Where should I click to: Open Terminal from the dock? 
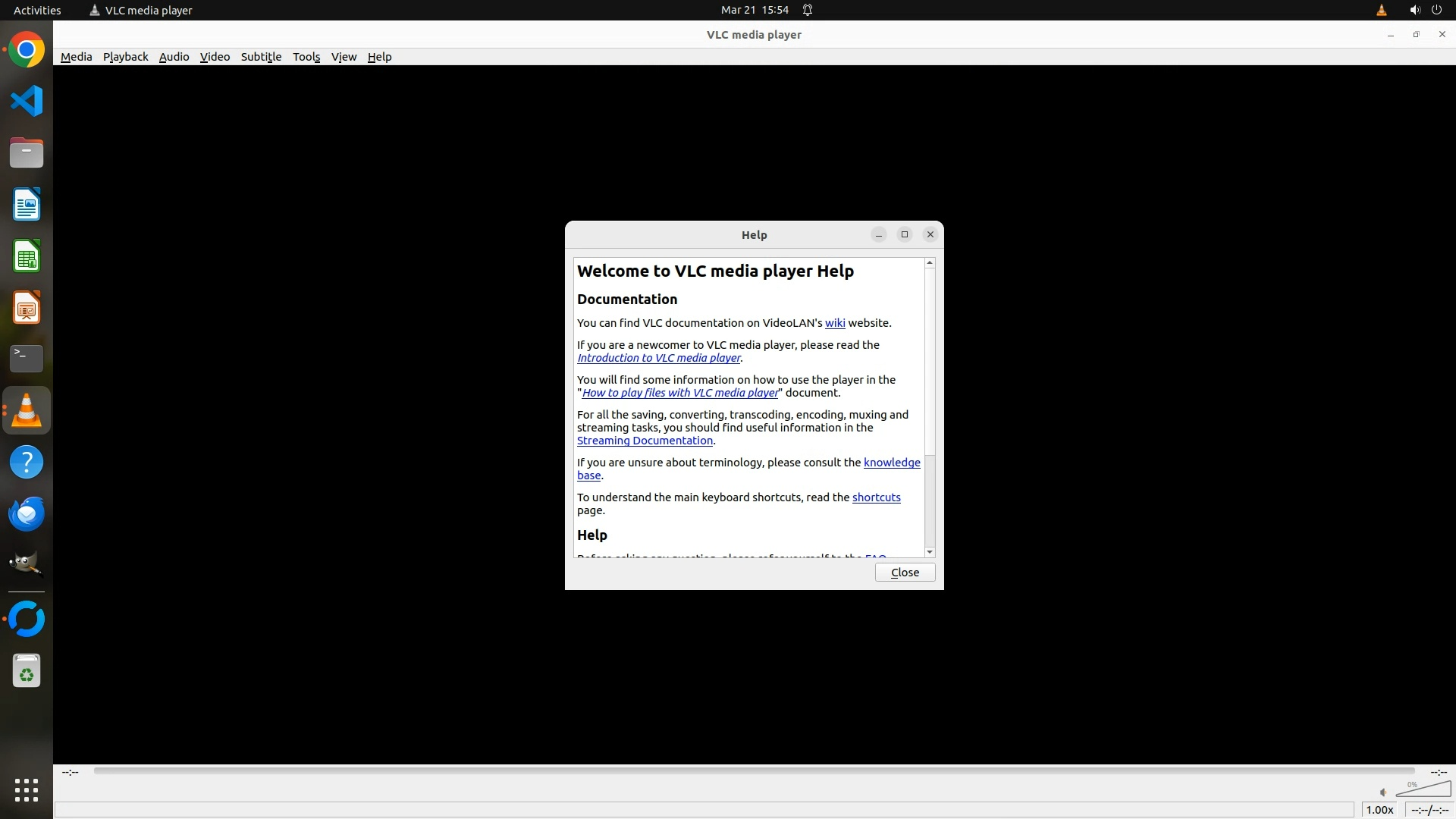pos(27,358)
